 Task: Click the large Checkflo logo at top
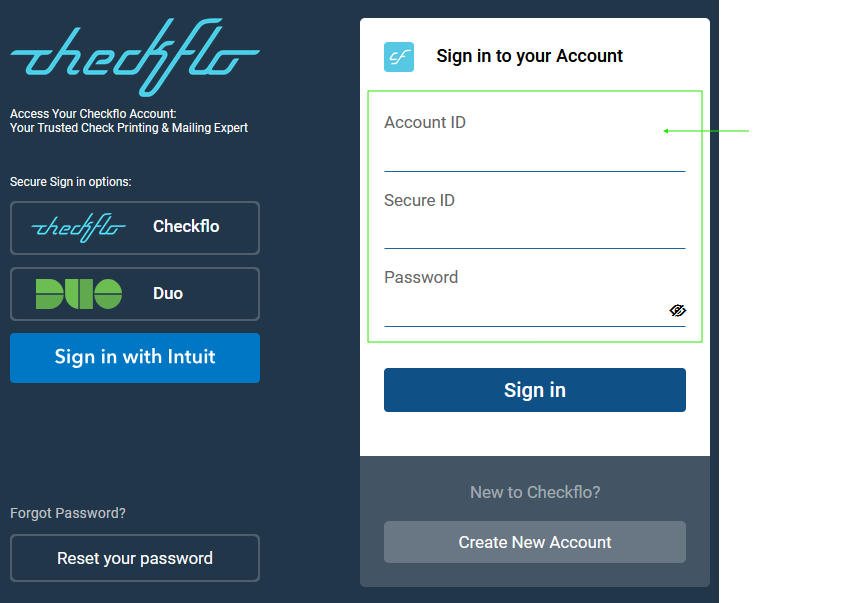[135, 57]
